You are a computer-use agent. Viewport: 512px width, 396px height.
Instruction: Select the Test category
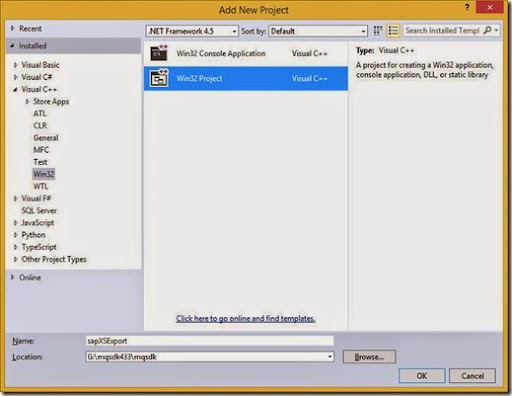40,162
